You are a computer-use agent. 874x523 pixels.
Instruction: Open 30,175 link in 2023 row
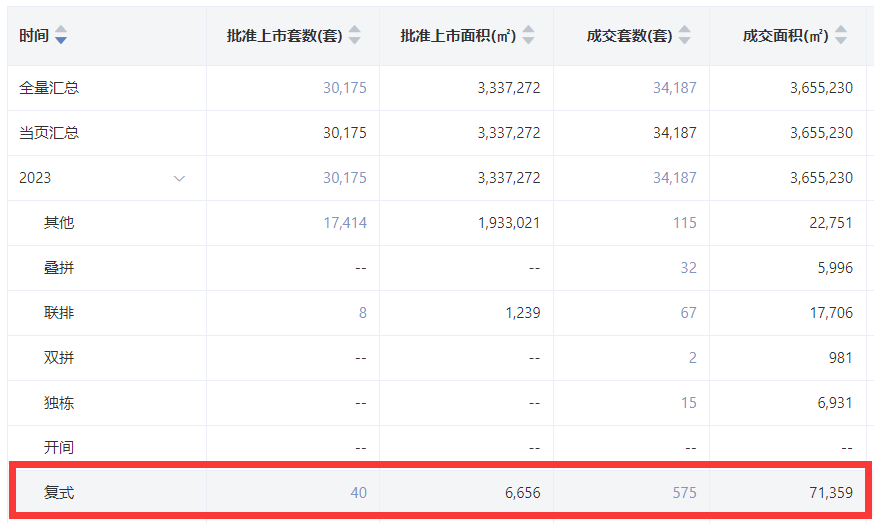coord(345,178)
